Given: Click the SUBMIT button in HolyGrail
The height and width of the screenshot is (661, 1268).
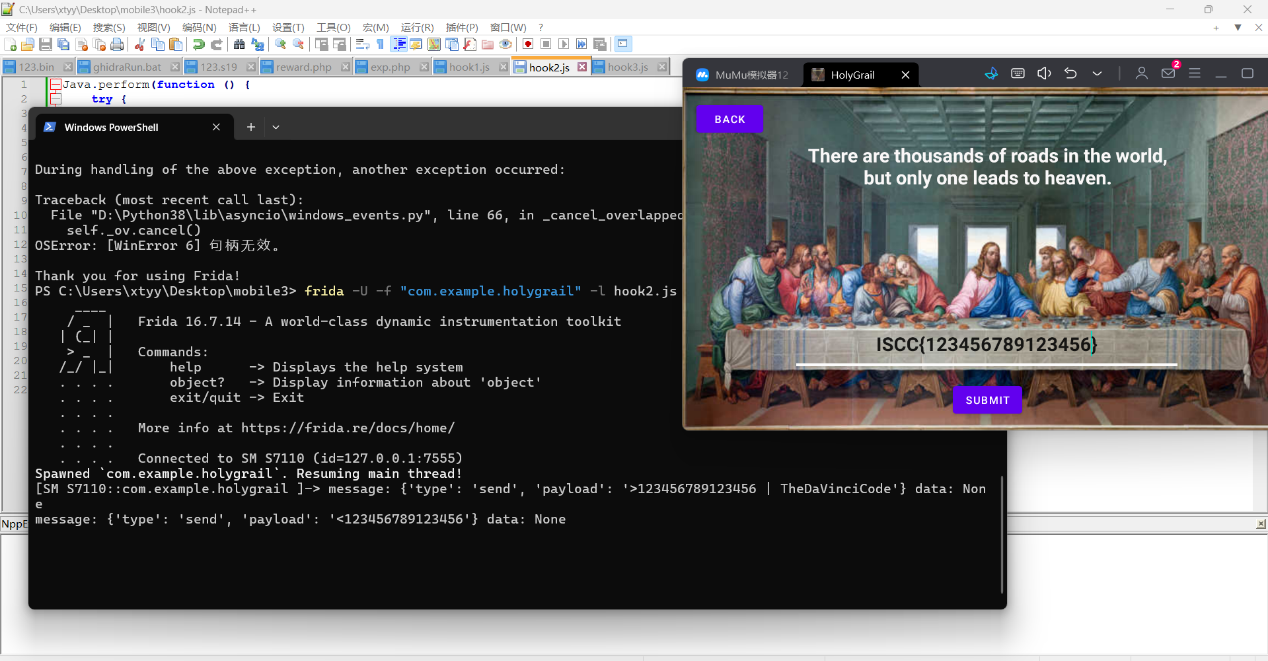Looking at the screenshot, I should pyautogui.click(x=988, y=400).
